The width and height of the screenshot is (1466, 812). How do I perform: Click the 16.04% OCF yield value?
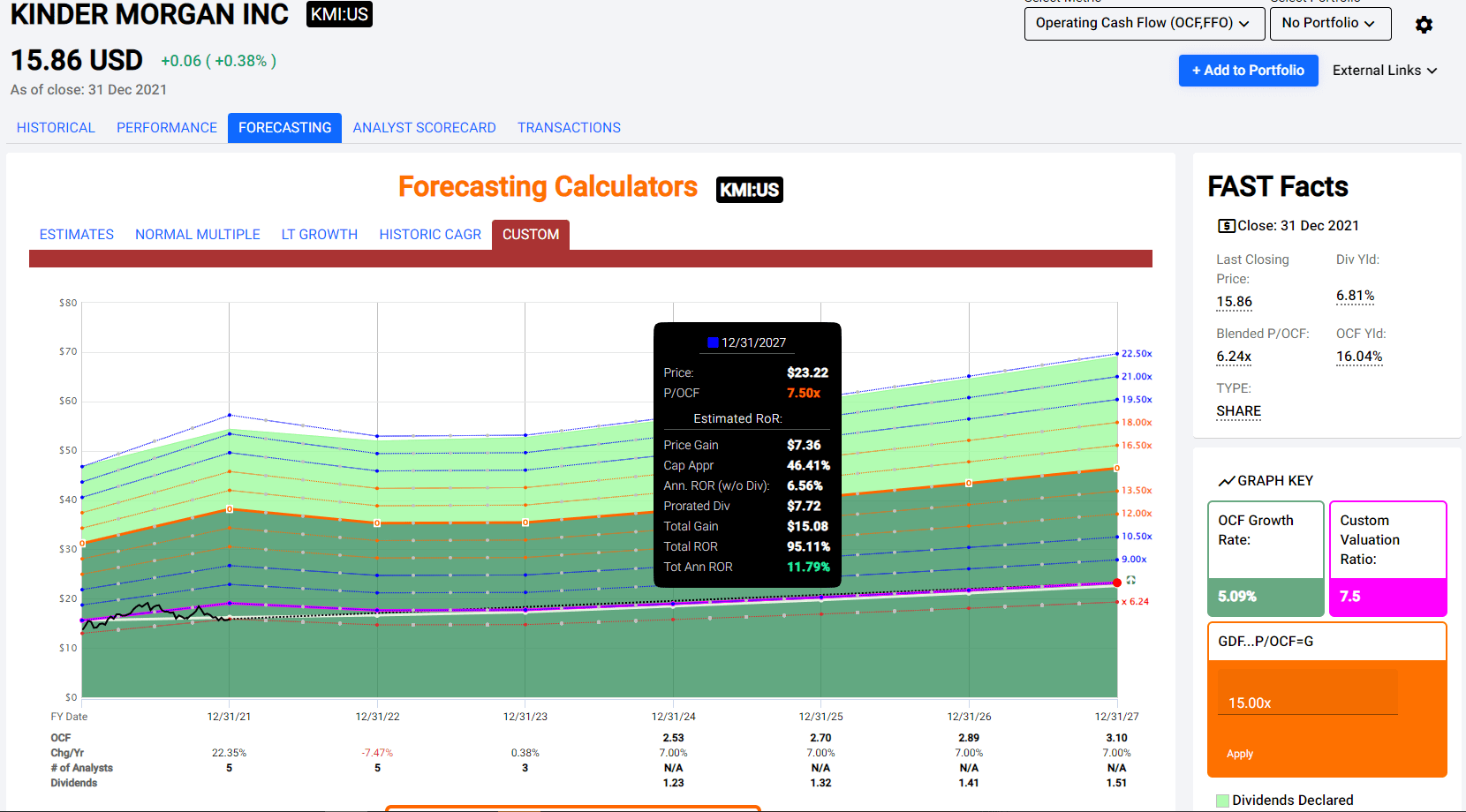tap(1359, 357)
